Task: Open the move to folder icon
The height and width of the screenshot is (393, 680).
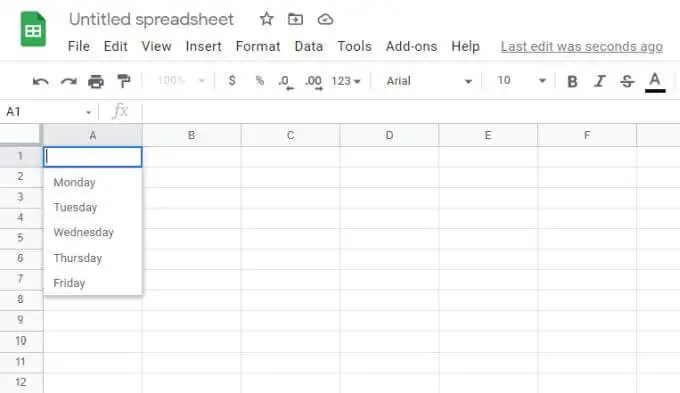Action: pyautogui.click(x=295, y=19)
